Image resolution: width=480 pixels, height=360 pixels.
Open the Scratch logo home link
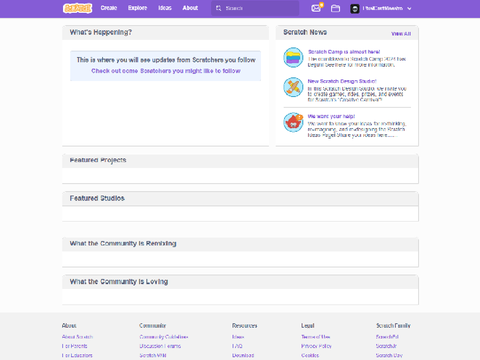click(77, 8)
